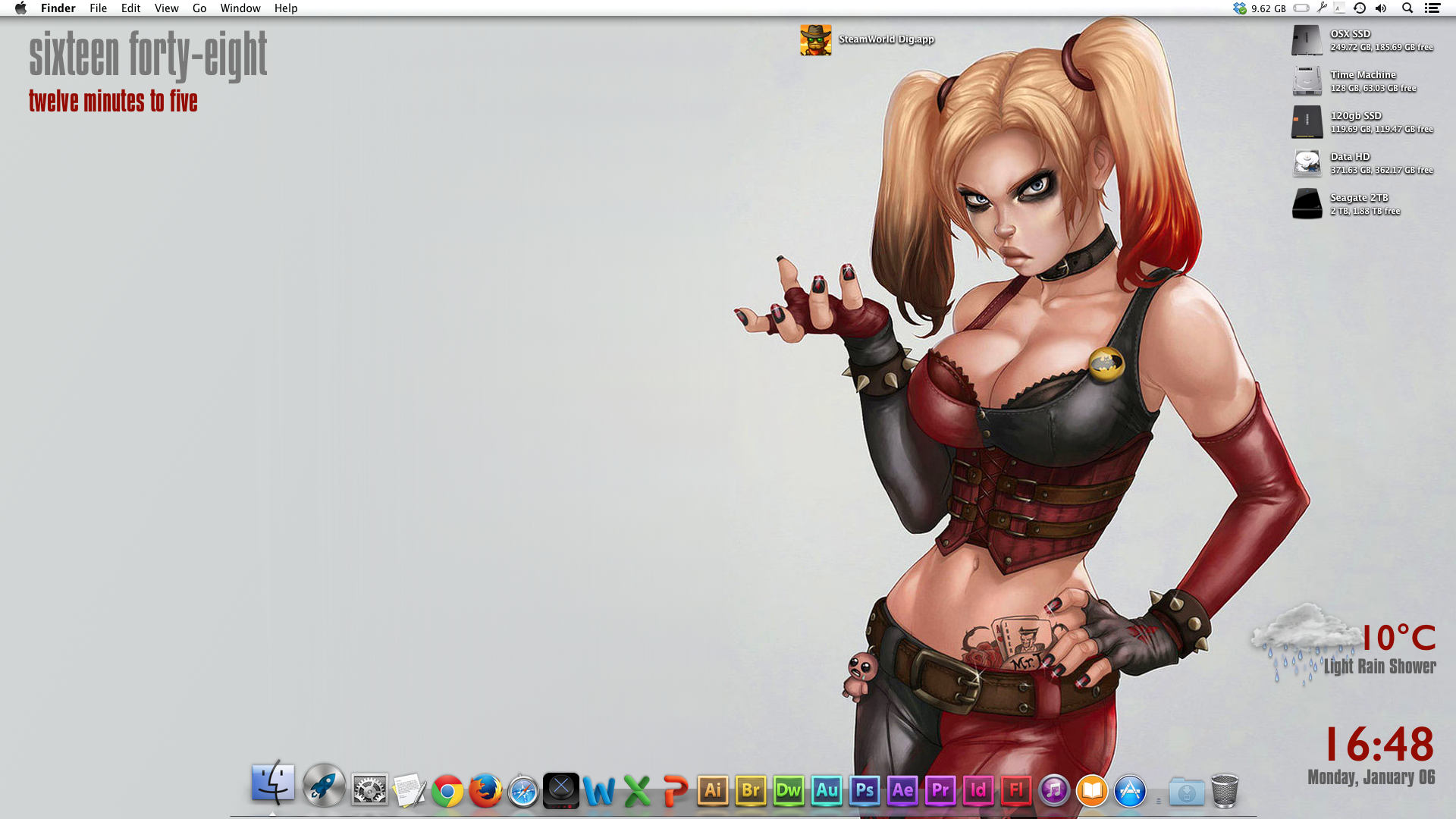Launch Adobe Audition from the dock
Viewport: 1456px width, 819px height.
[827, 791]
